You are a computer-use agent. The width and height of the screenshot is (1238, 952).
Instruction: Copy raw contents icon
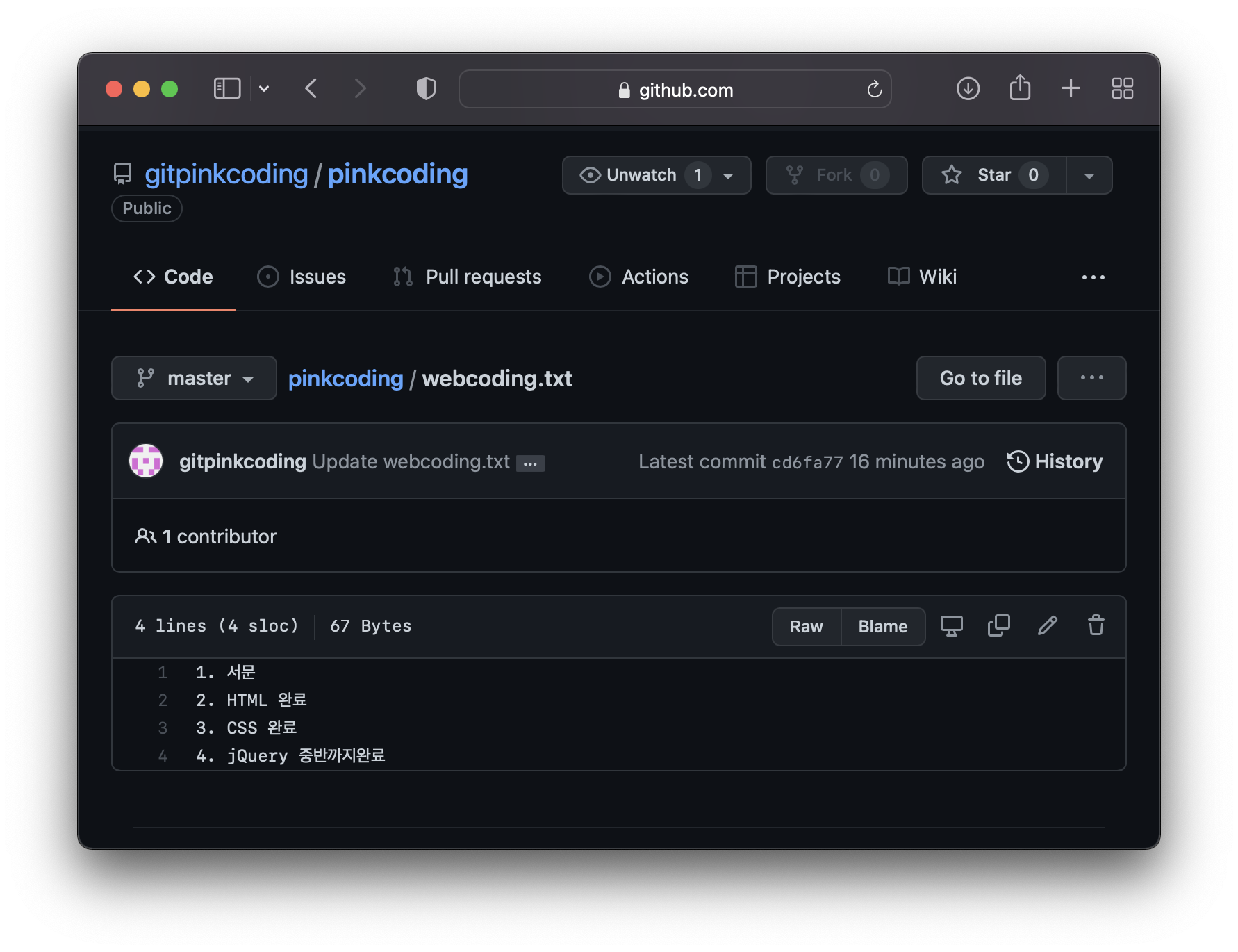pos(998,626)
